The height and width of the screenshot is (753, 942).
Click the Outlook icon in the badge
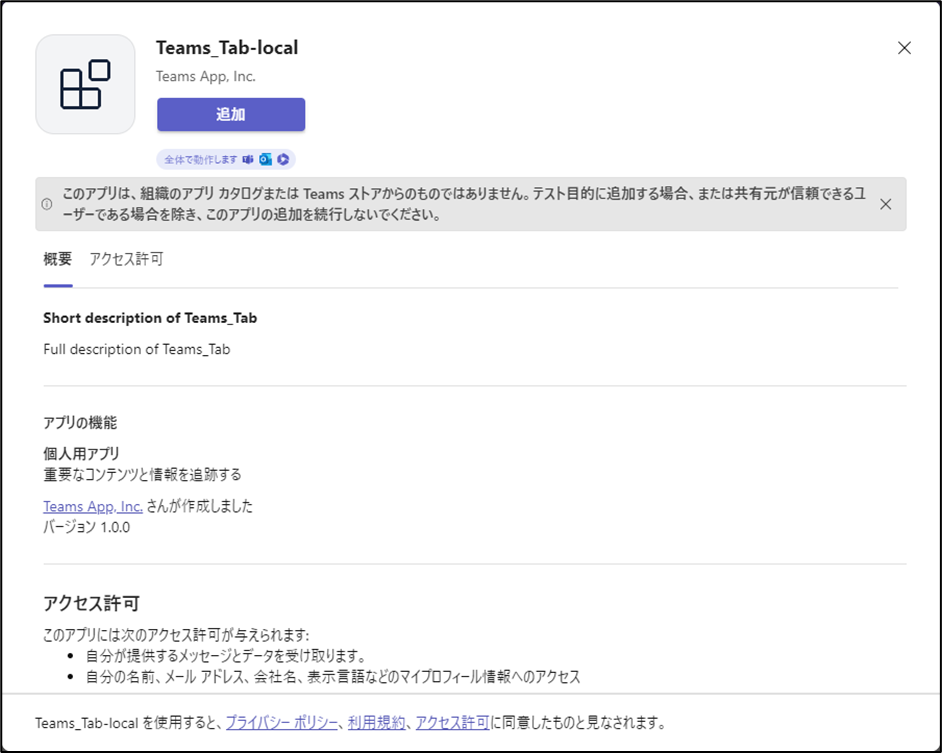pos(266,159)
